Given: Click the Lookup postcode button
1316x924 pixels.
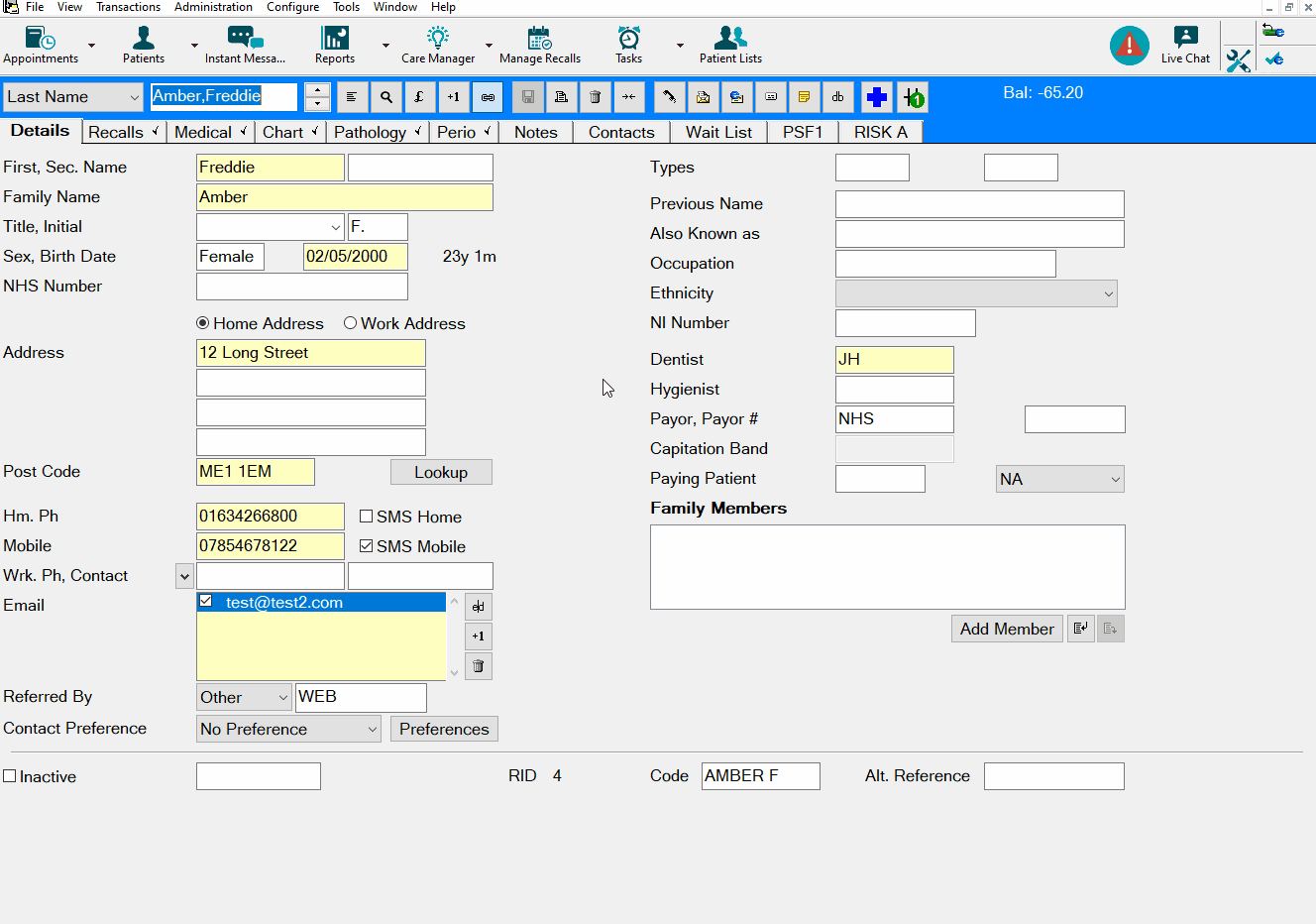Looking at the screenshot, I should click(441, 472).
